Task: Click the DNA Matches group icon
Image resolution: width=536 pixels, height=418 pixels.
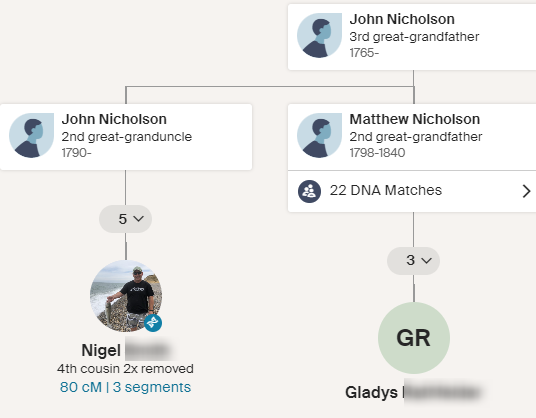Action: click(x=309, y=191)
